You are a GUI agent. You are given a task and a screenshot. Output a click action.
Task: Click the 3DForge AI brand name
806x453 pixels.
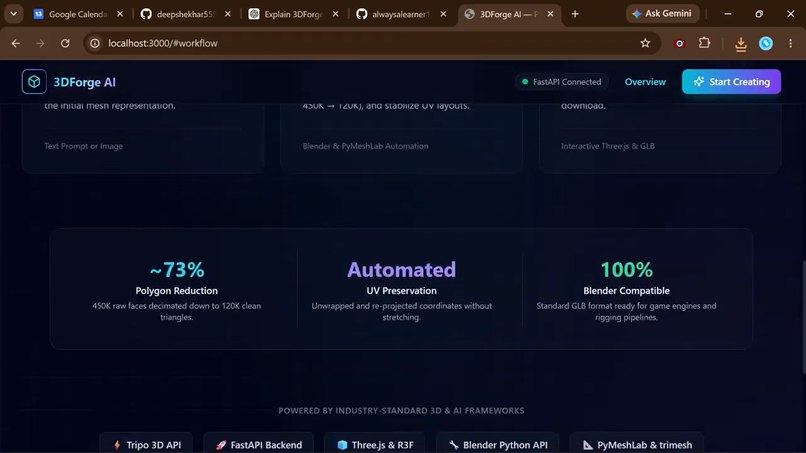[x=85, y=82]
